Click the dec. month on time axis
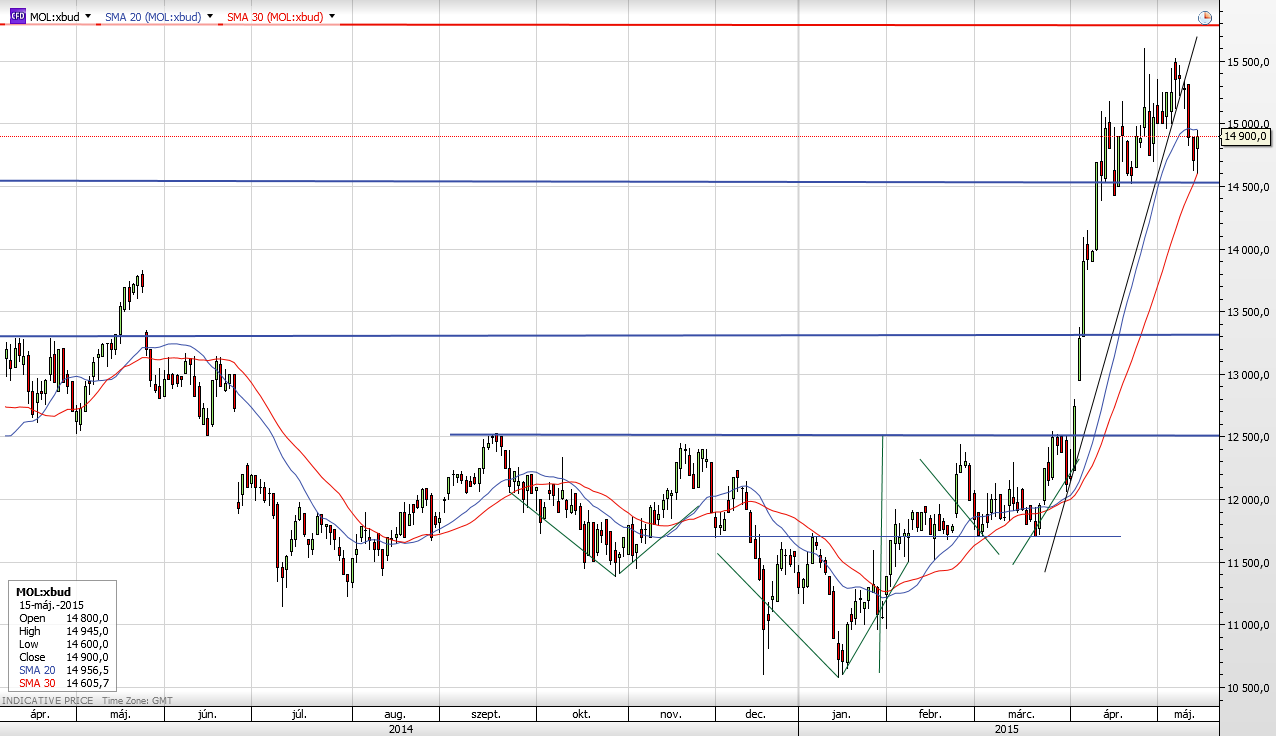This screenshot has height=736, width=1276. point(755,715)
